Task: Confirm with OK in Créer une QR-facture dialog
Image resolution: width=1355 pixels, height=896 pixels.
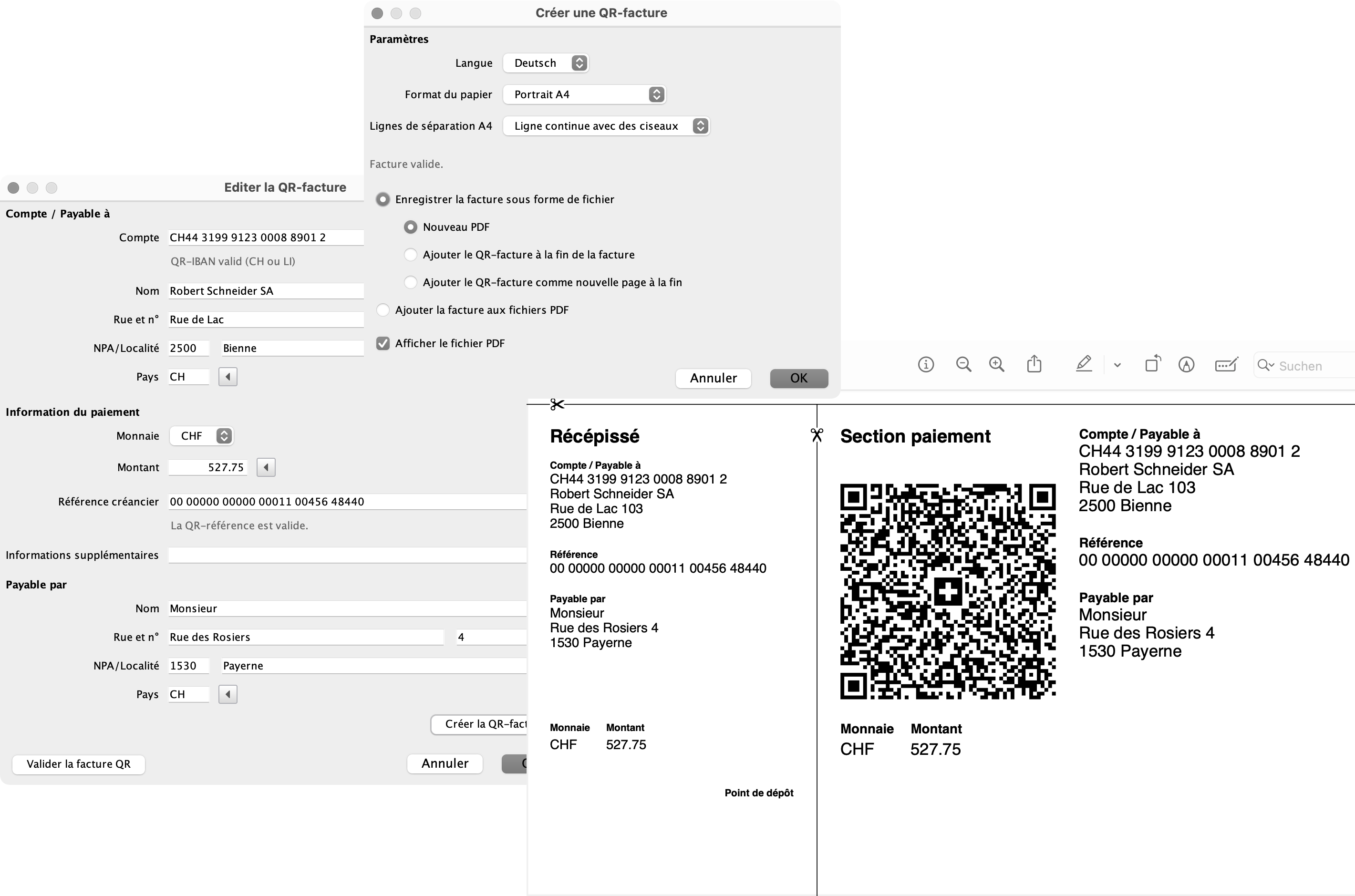Action: (x=799, y=378)
